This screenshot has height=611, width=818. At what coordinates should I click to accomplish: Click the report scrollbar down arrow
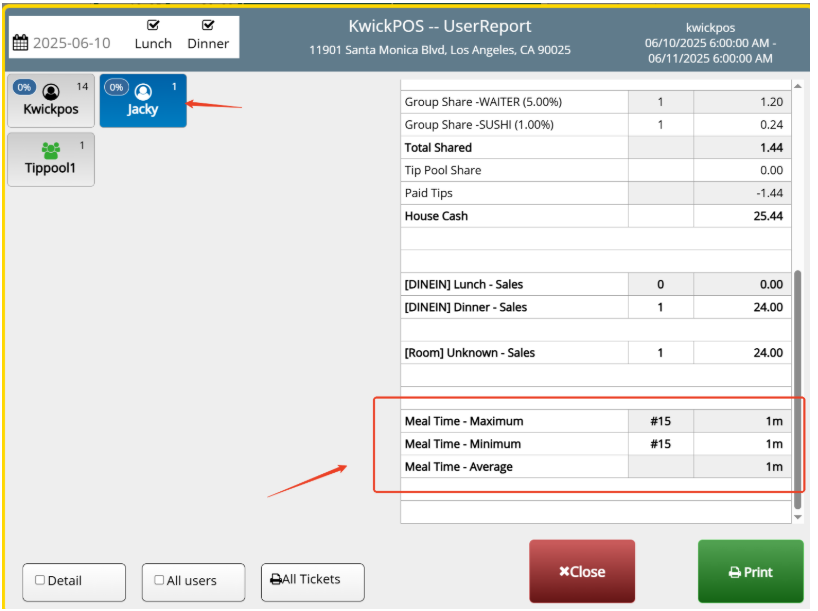click(x=798, y=517)
